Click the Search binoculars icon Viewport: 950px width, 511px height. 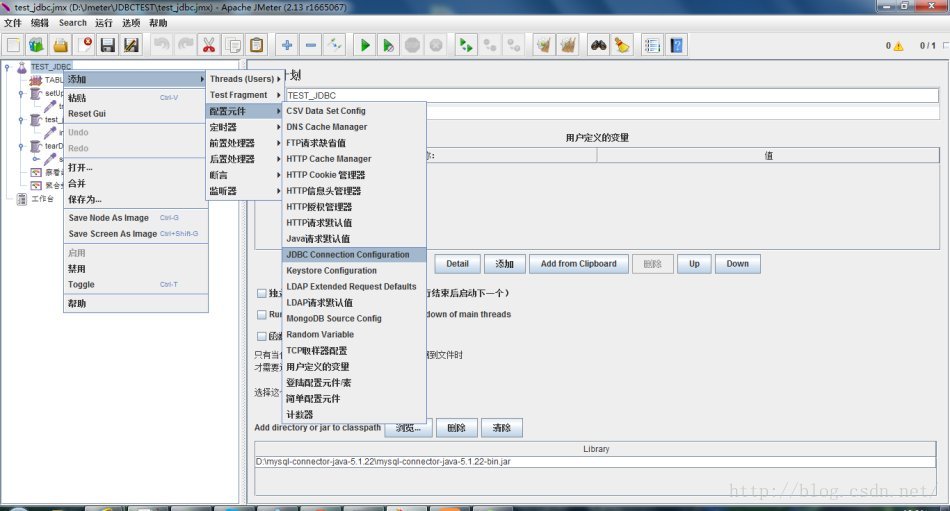coord(599,45)
